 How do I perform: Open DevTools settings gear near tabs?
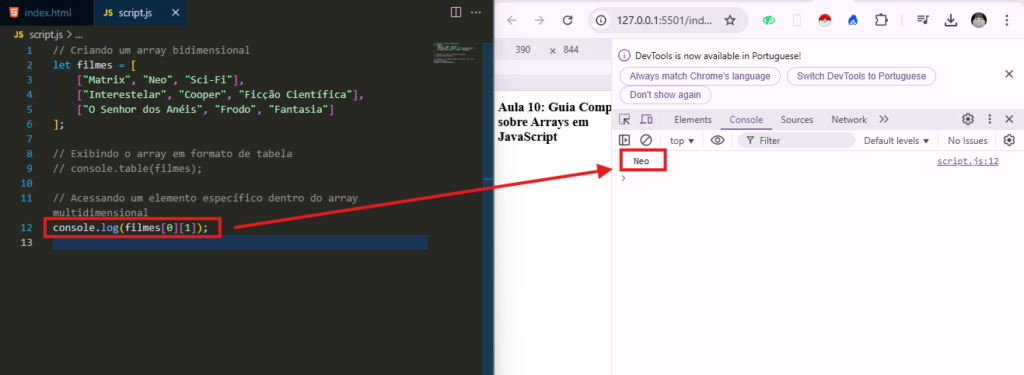click(968, 120)
